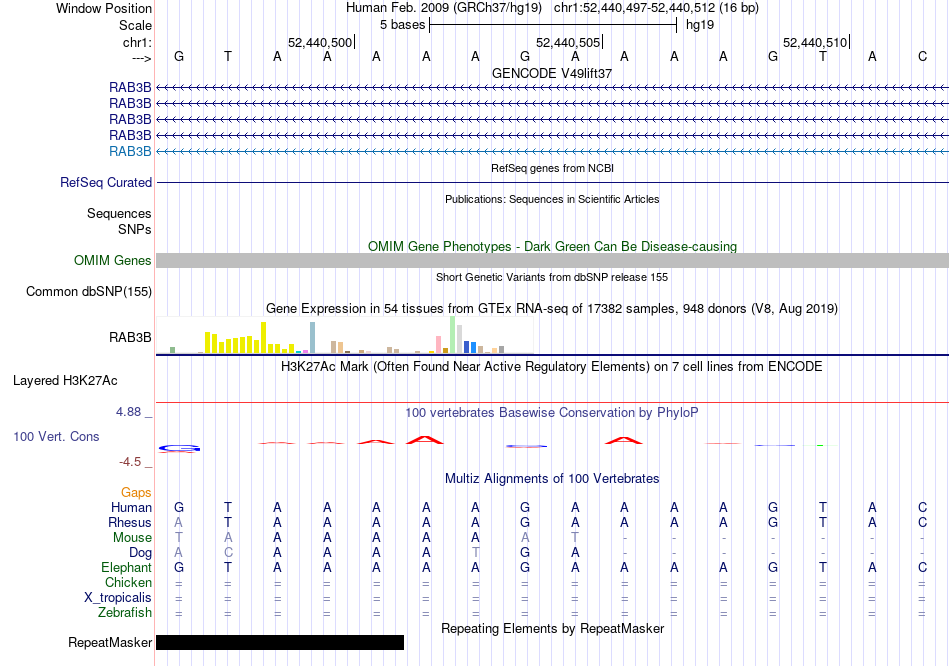Screen dimensions: 950x666
Task: Click the Mouse species label
Action: 133,538
